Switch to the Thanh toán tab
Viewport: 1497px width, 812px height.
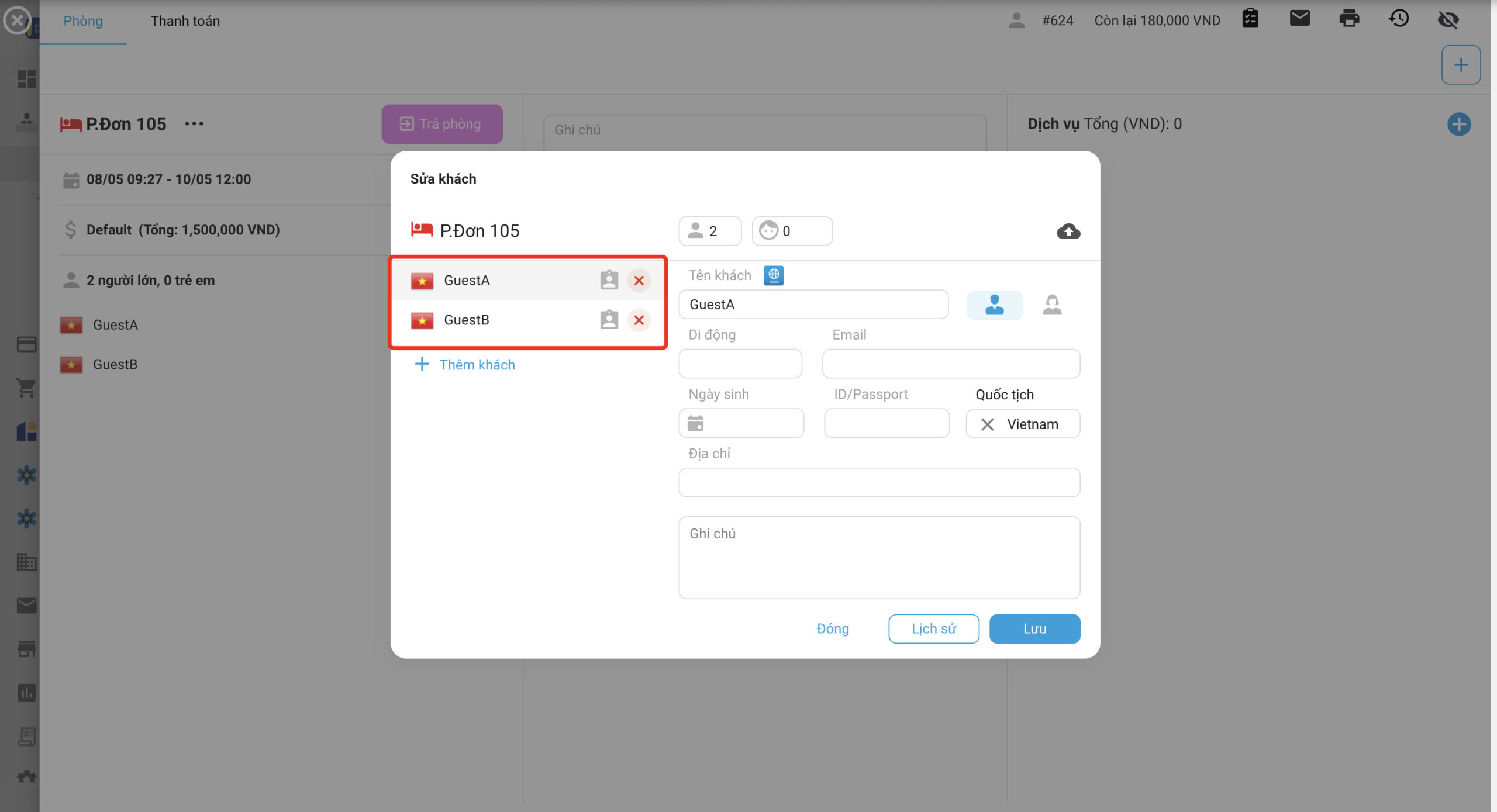click(185, 21)
